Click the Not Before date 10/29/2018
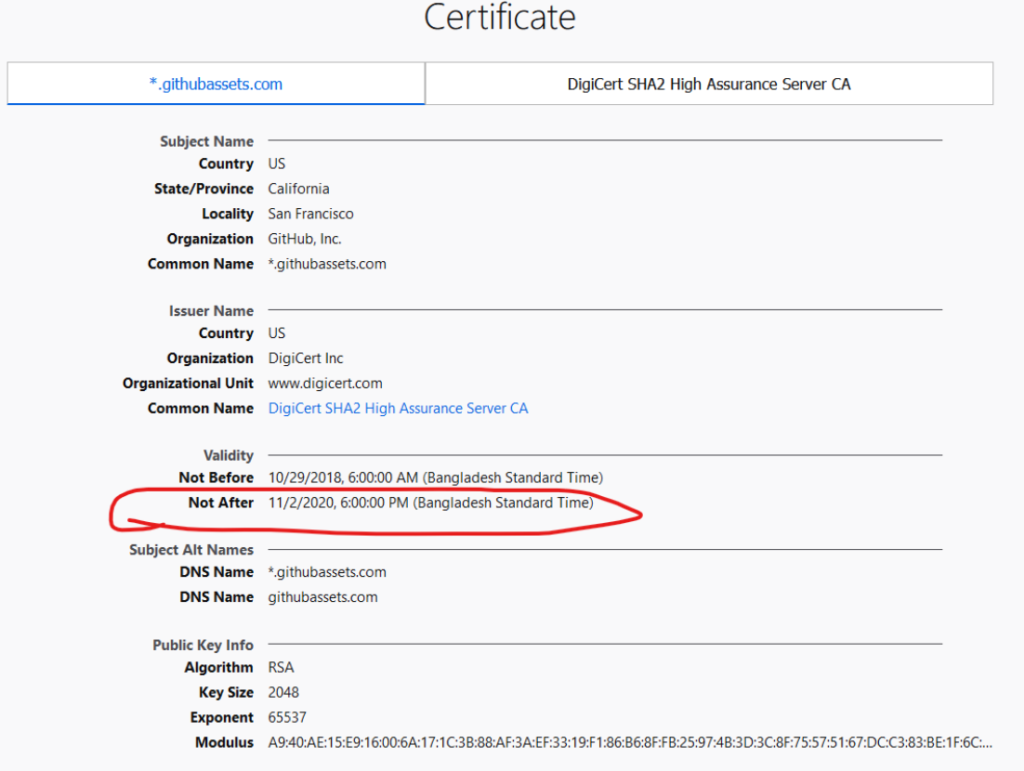1024x771 pixels. [x=436, y=478]
